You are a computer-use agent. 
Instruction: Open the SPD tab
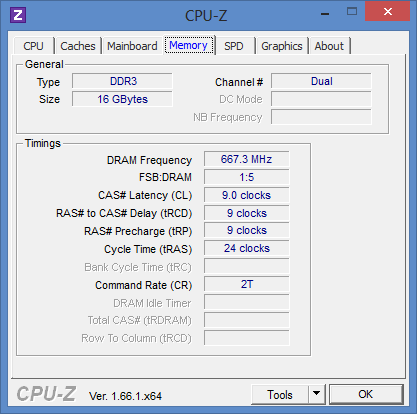[x=234, y=46]
